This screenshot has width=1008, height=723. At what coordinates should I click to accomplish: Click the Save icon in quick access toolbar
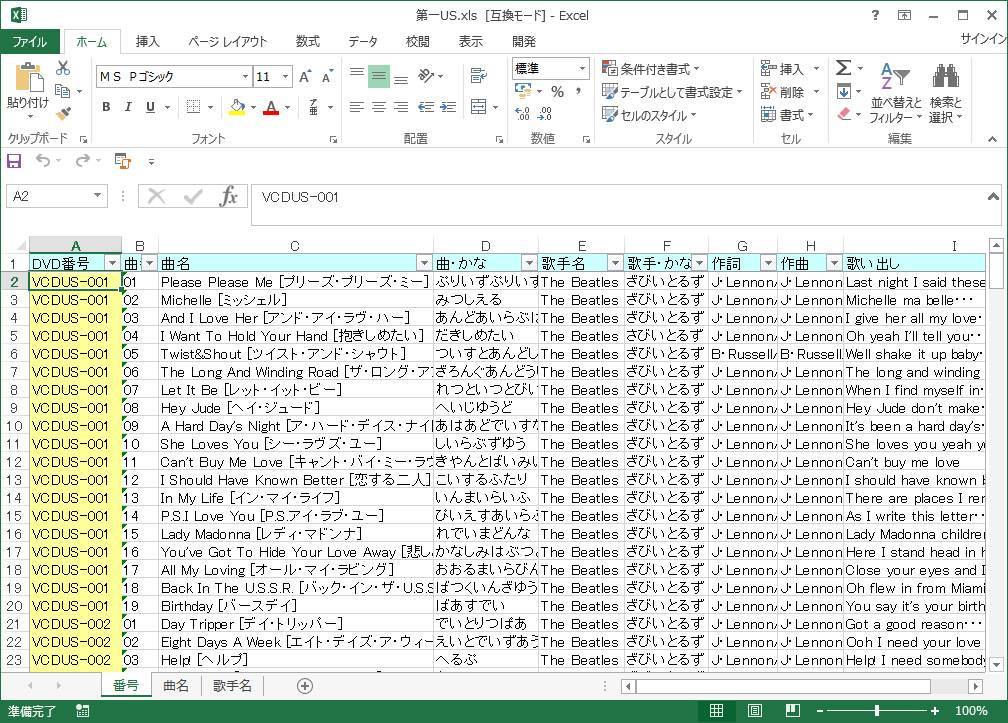tap(14, 161)
